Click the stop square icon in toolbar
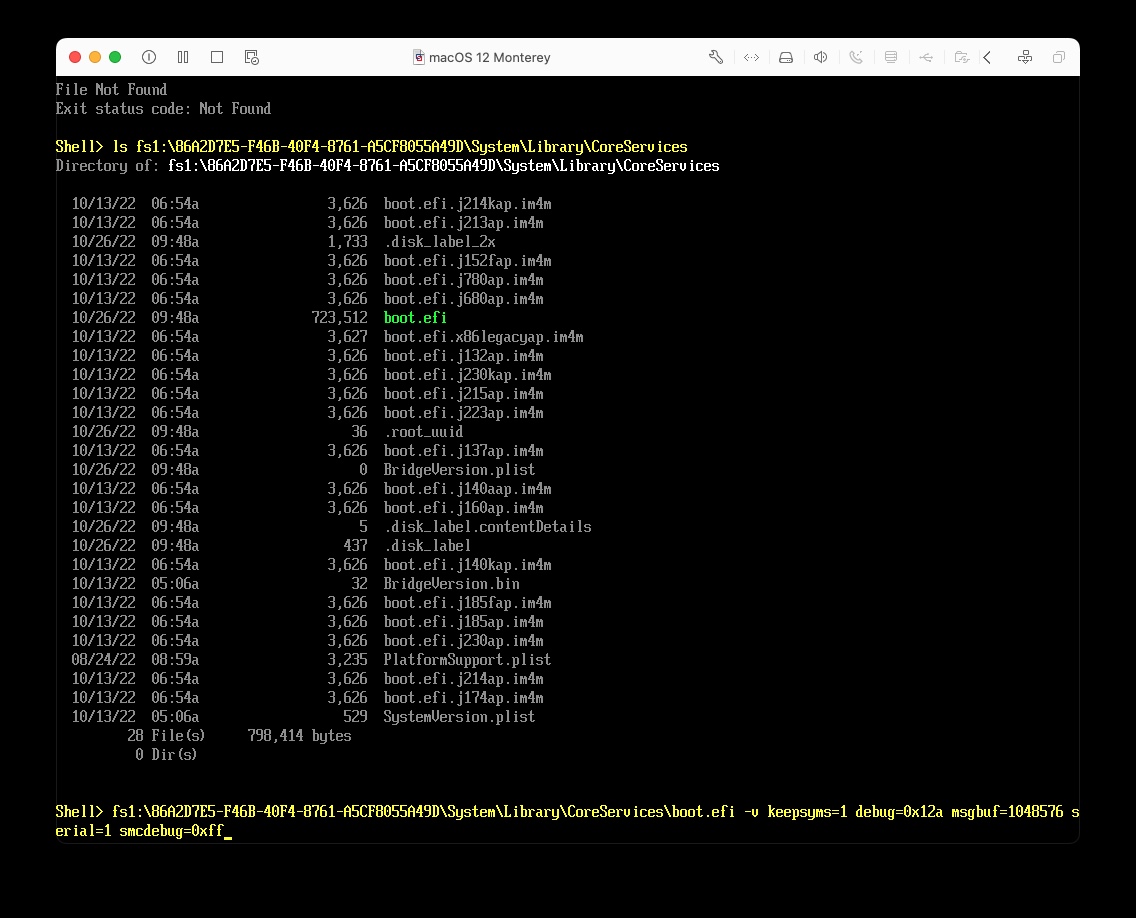Image resolution: width=1136 pixels, height=918 pixels. point(217,57)
